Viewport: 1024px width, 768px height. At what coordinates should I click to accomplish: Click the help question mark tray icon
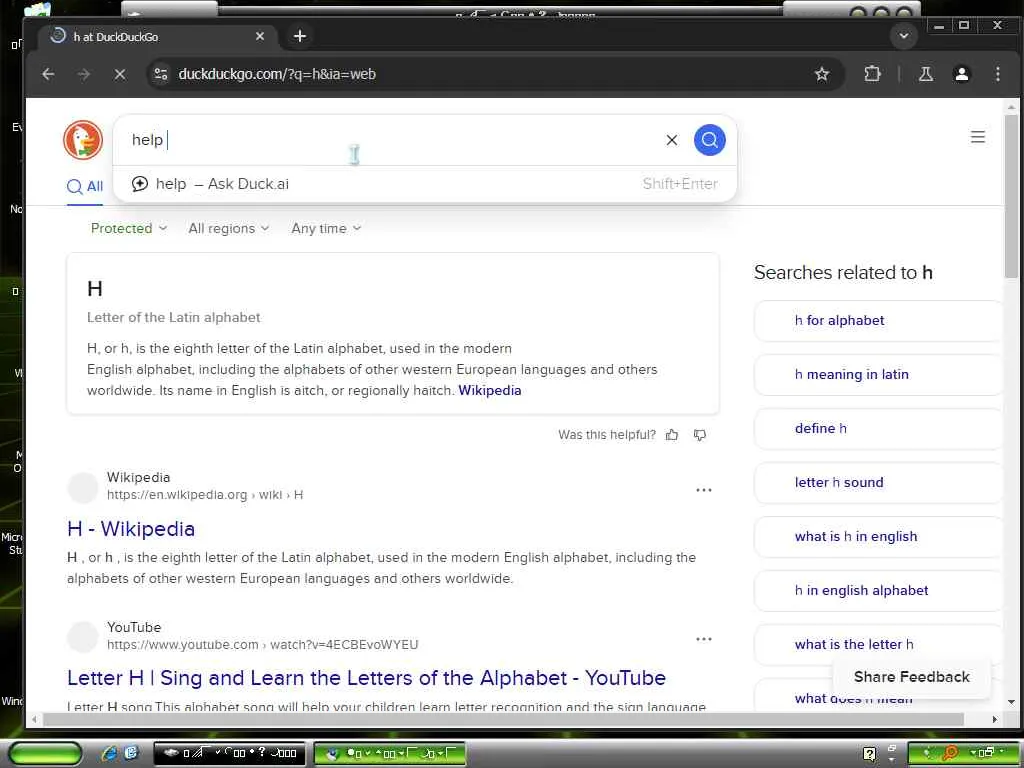click(869, 754)
